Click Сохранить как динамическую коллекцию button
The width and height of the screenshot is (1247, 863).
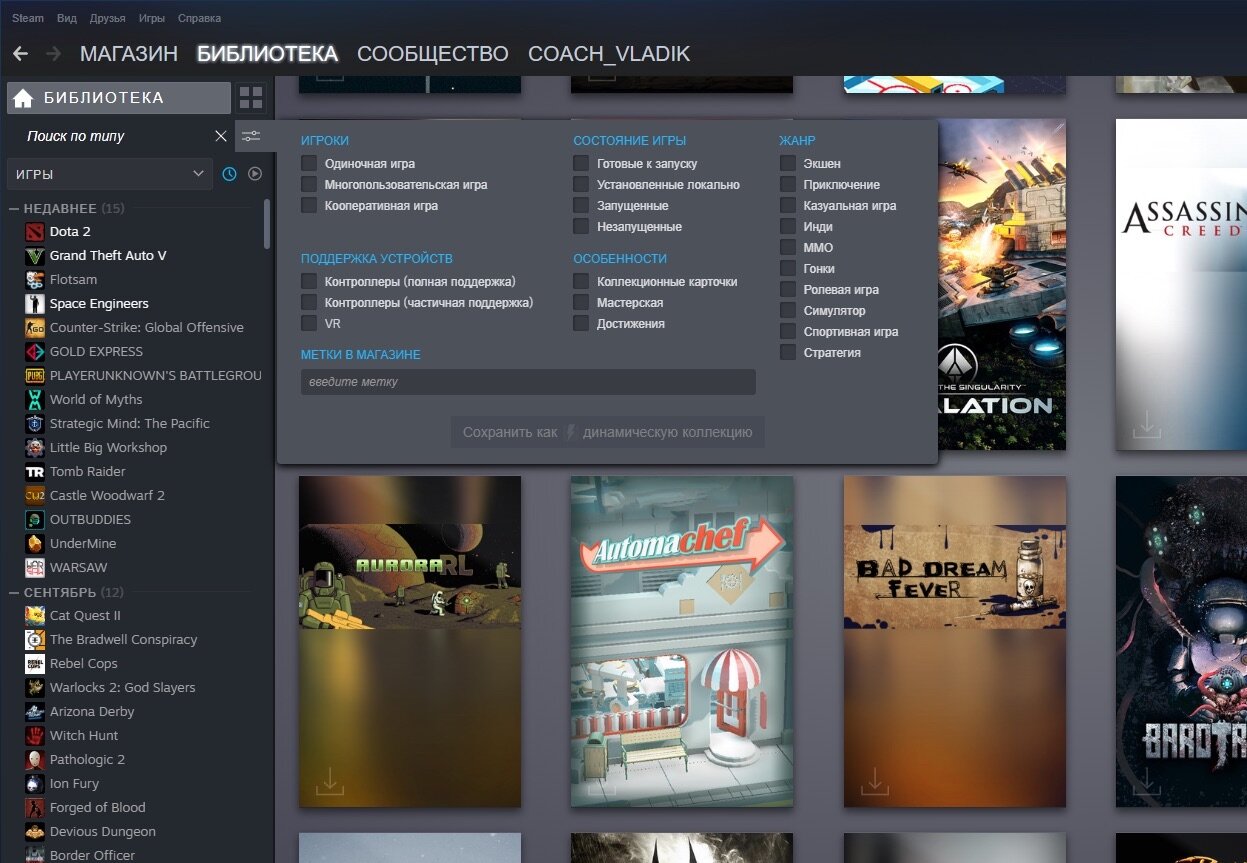[608, 432]
